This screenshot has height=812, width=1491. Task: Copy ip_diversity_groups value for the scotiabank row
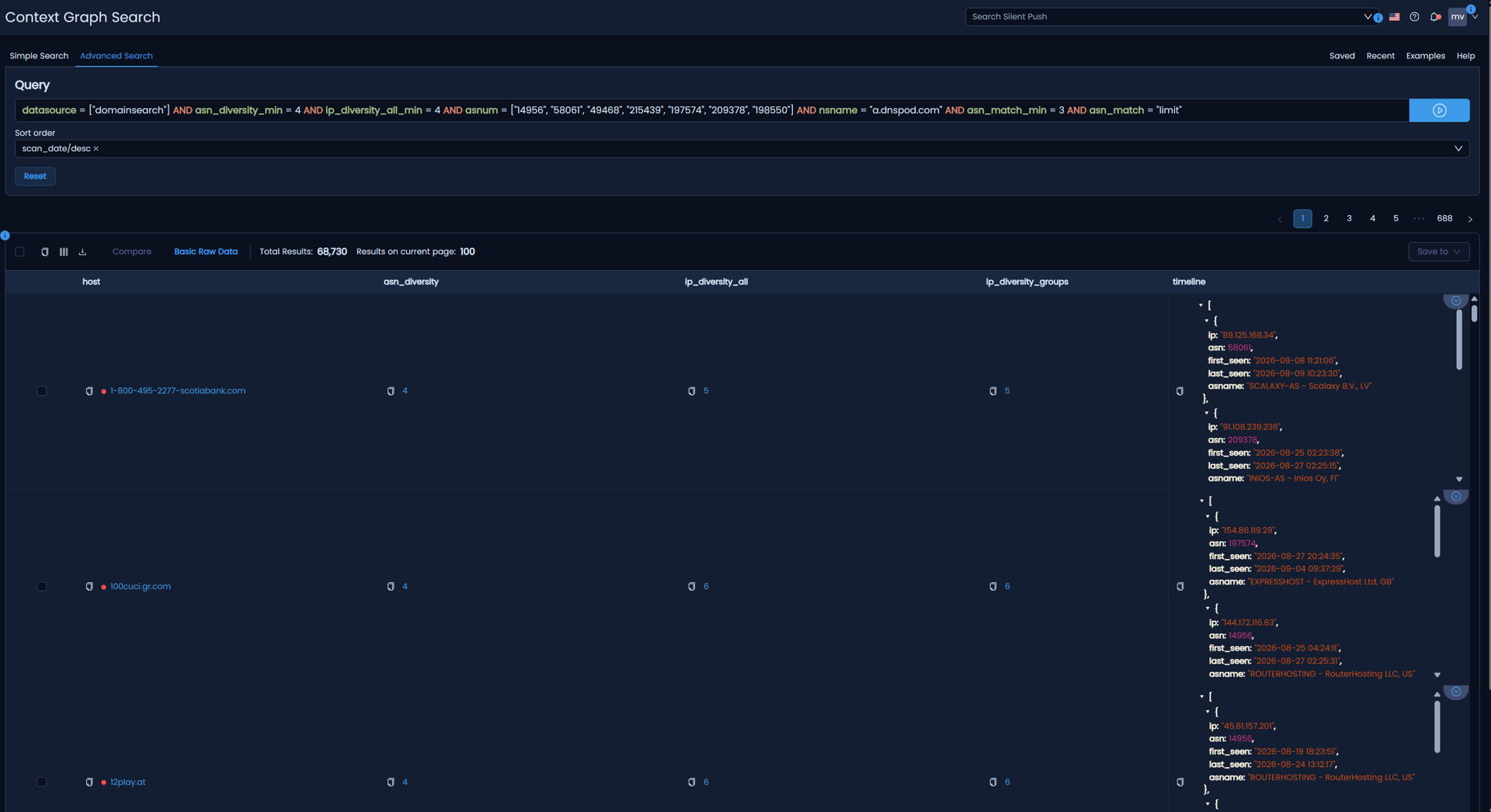click(x=993, y=391)
